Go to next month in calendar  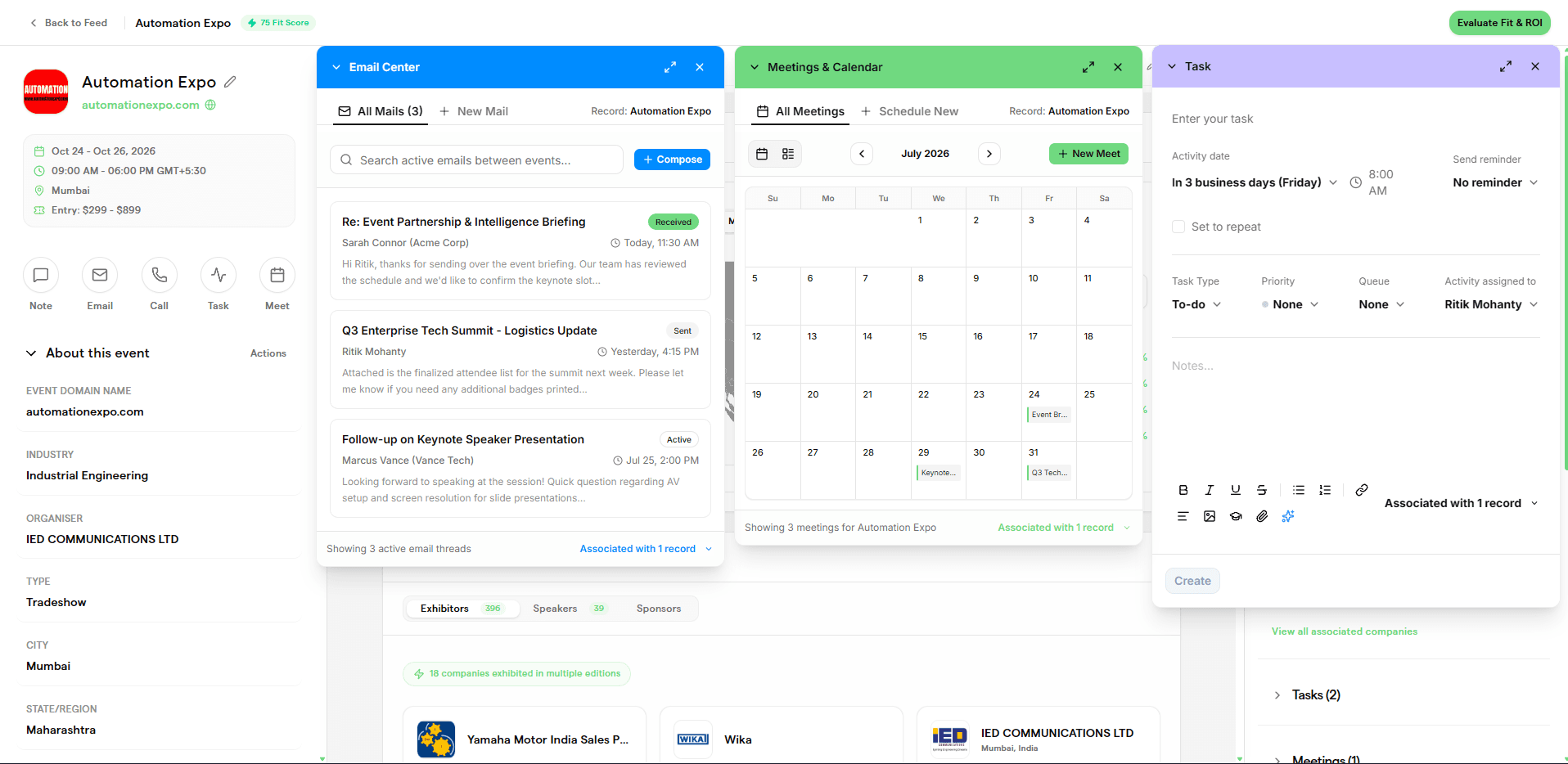(x=989, y=154)
